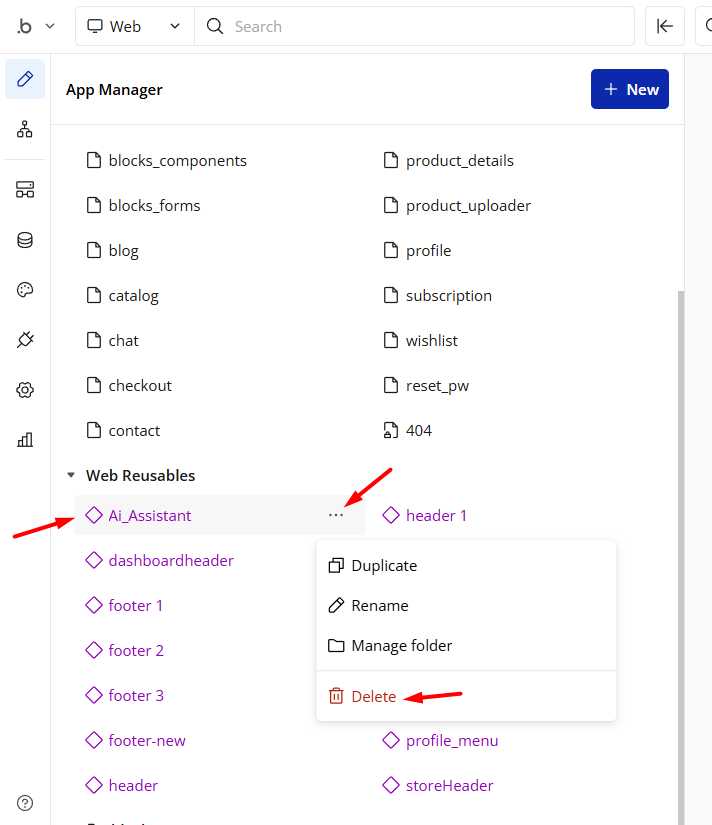
Task: Open the Workflow tab icon
Action: point(25,129)
